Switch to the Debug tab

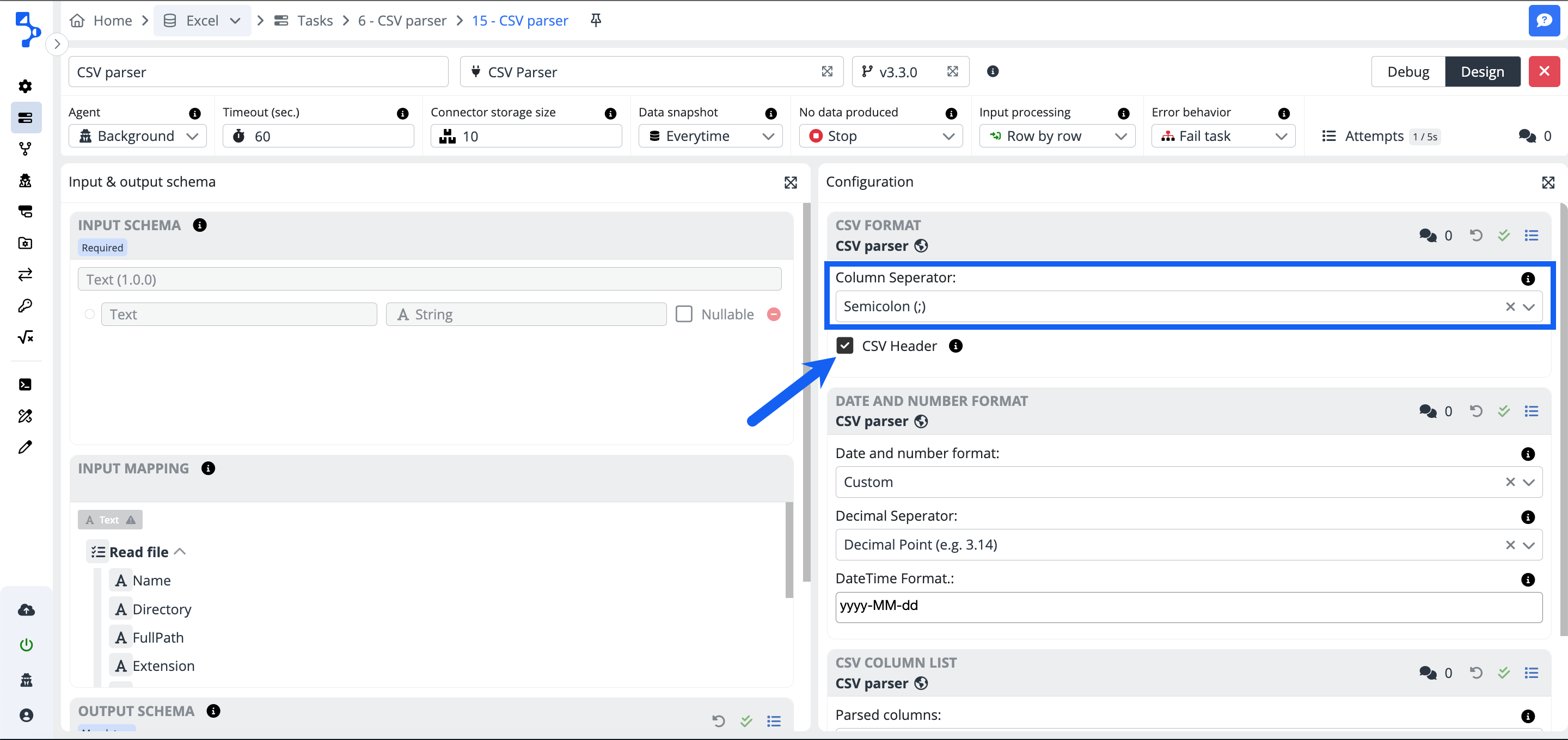pos(1407,72)
